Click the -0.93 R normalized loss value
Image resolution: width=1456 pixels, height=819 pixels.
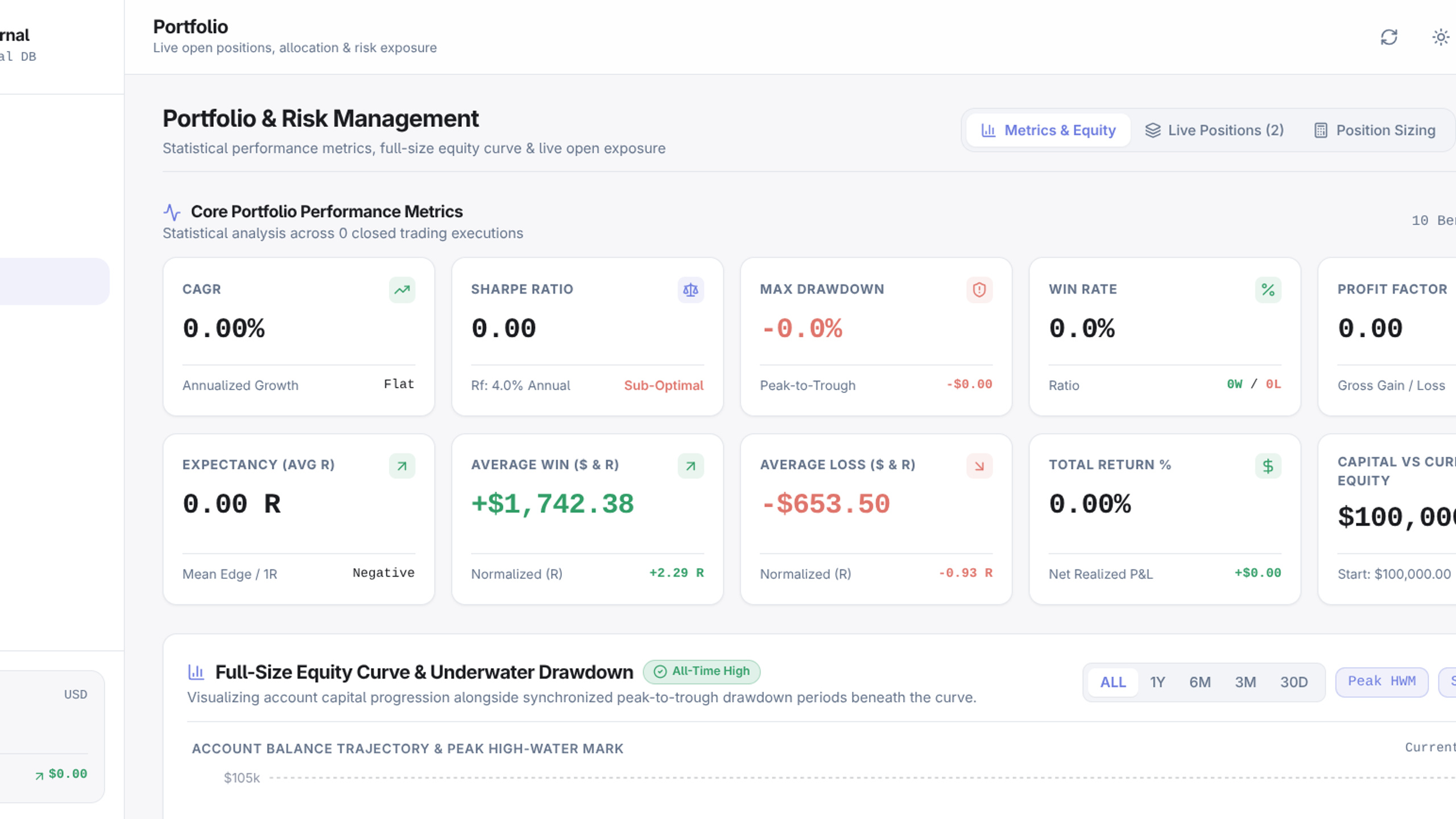tap(966, 573)
